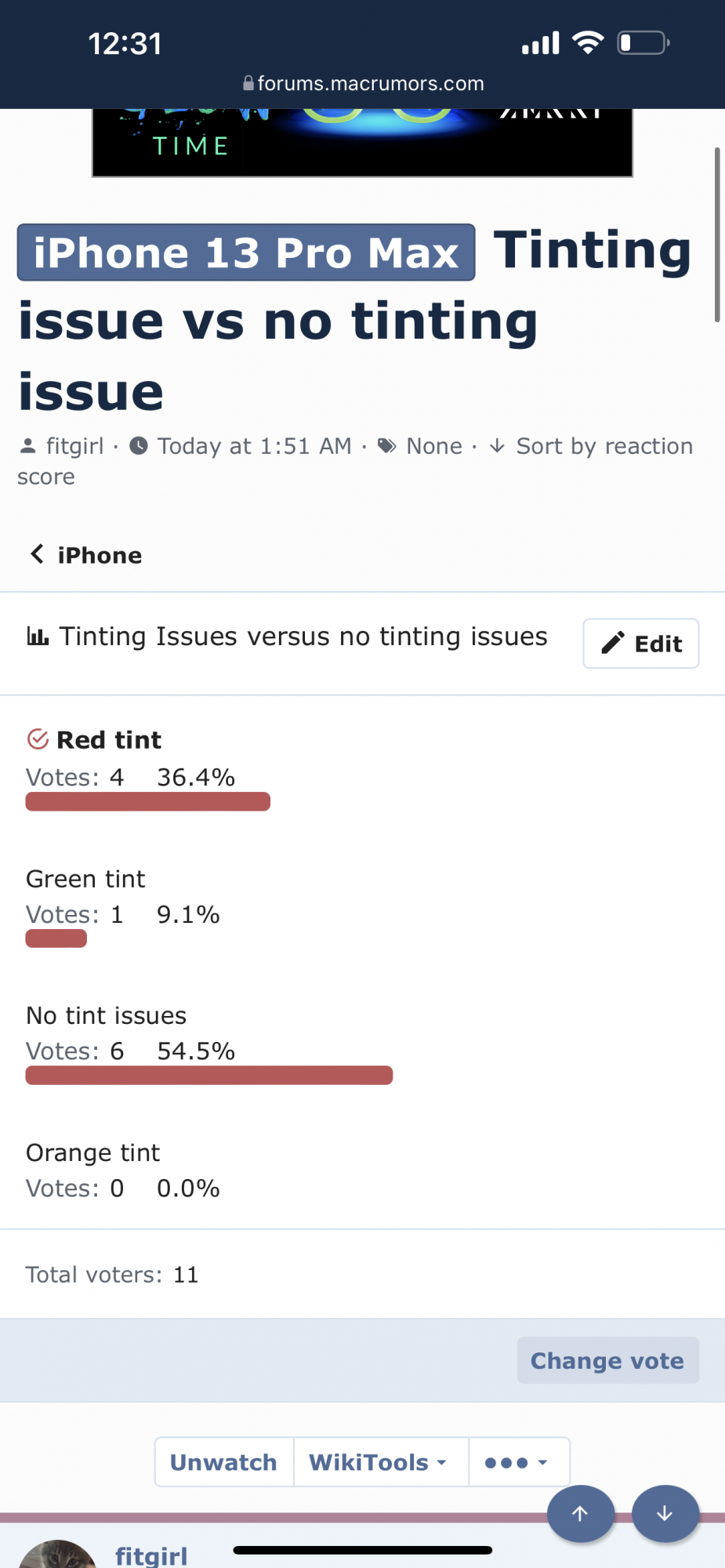Screen dimensions: 725x1568
Task: Go back to iPhone forum breadcrumb
Action: pyautogui.click(x=100, y=555)
